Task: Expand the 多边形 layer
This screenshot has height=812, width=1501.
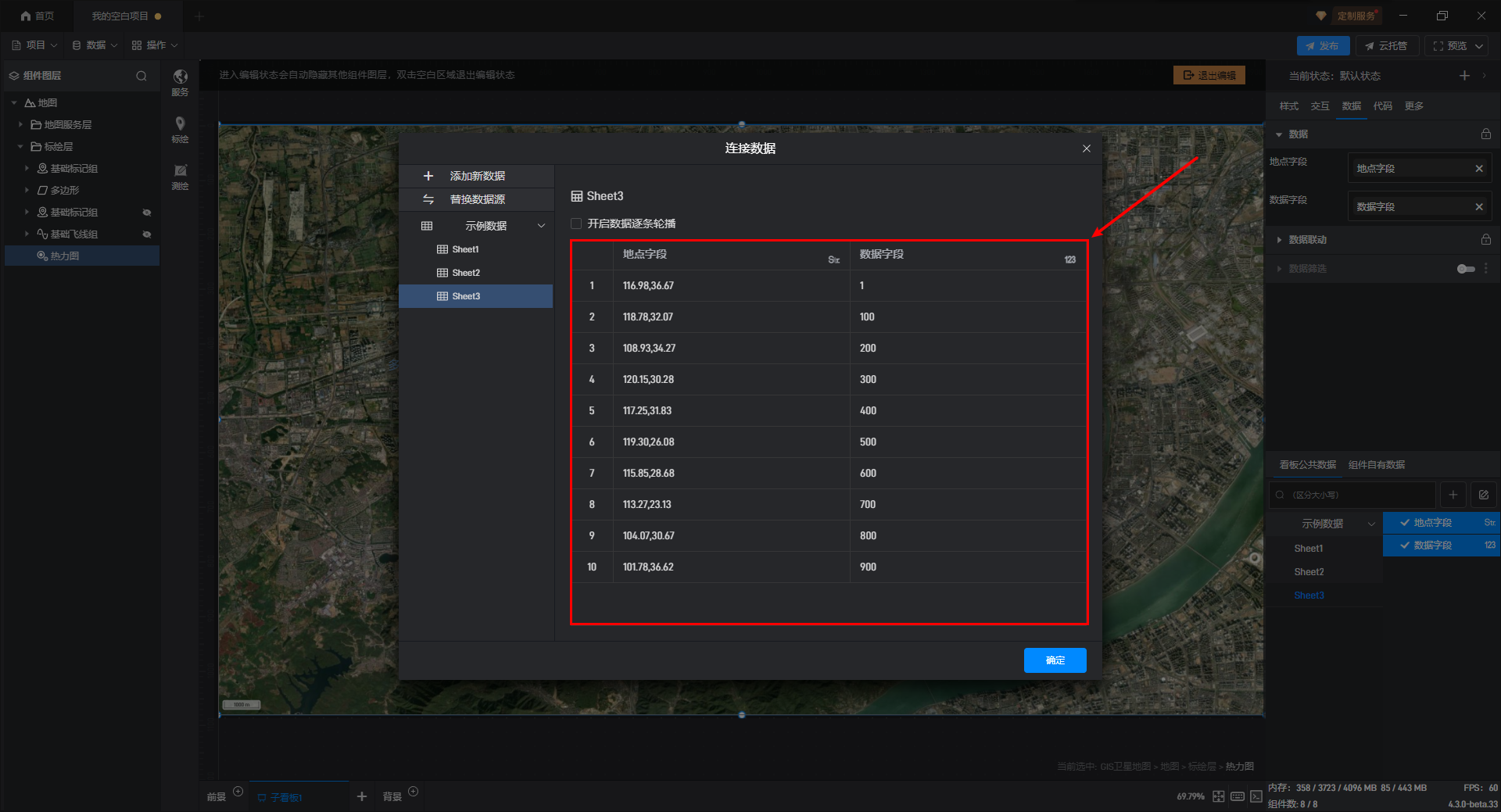Action: (27, 191)
